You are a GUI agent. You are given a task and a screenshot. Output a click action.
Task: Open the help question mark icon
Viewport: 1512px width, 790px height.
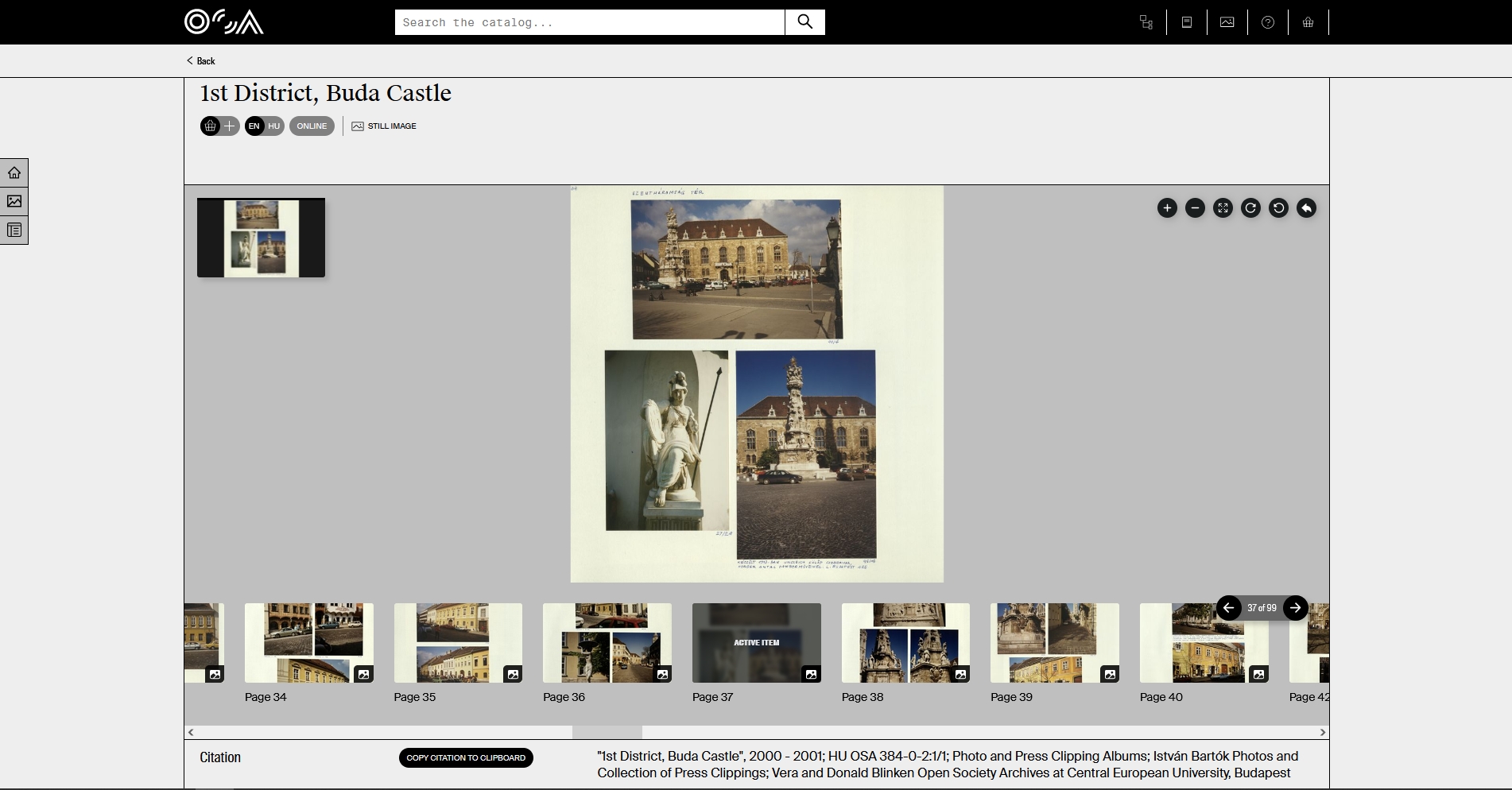[x=1268, y=22]
